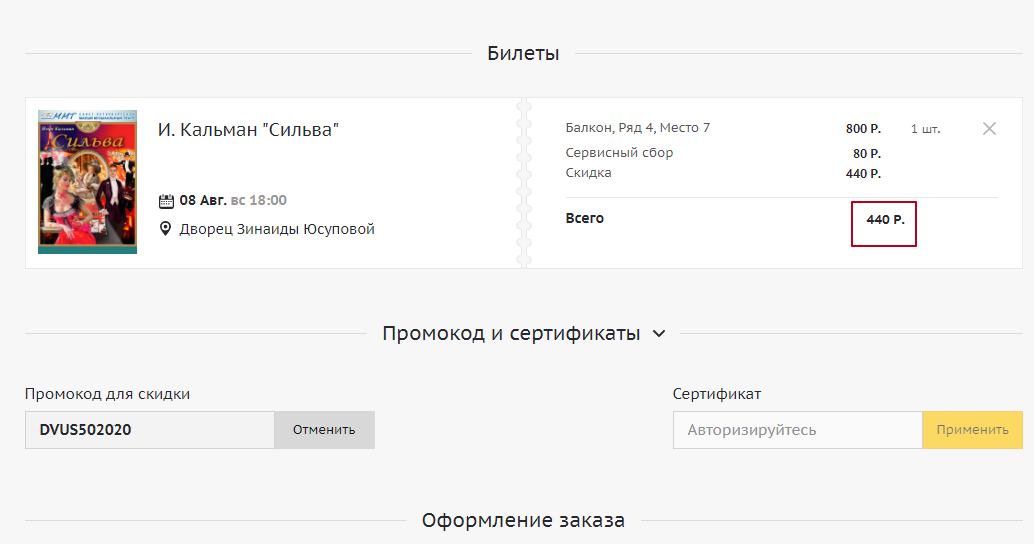
Task: Focus the DVUS502020 promo code field
Action: pos(150,430)
